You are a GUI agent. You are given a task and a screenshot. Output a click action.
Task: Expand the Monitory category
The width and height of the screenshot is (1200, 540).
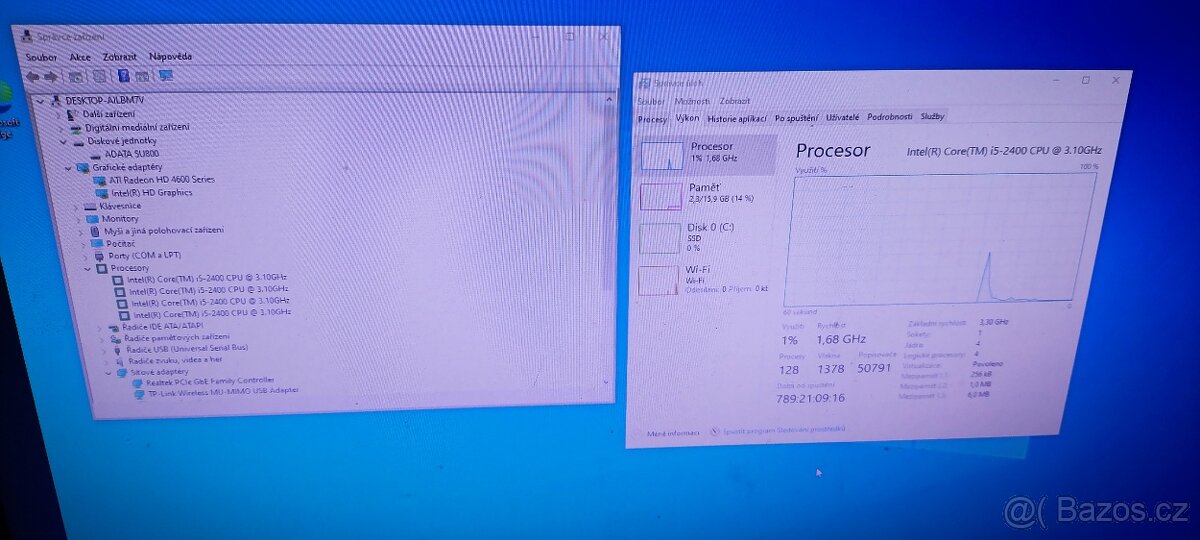(x=78, y=219)
